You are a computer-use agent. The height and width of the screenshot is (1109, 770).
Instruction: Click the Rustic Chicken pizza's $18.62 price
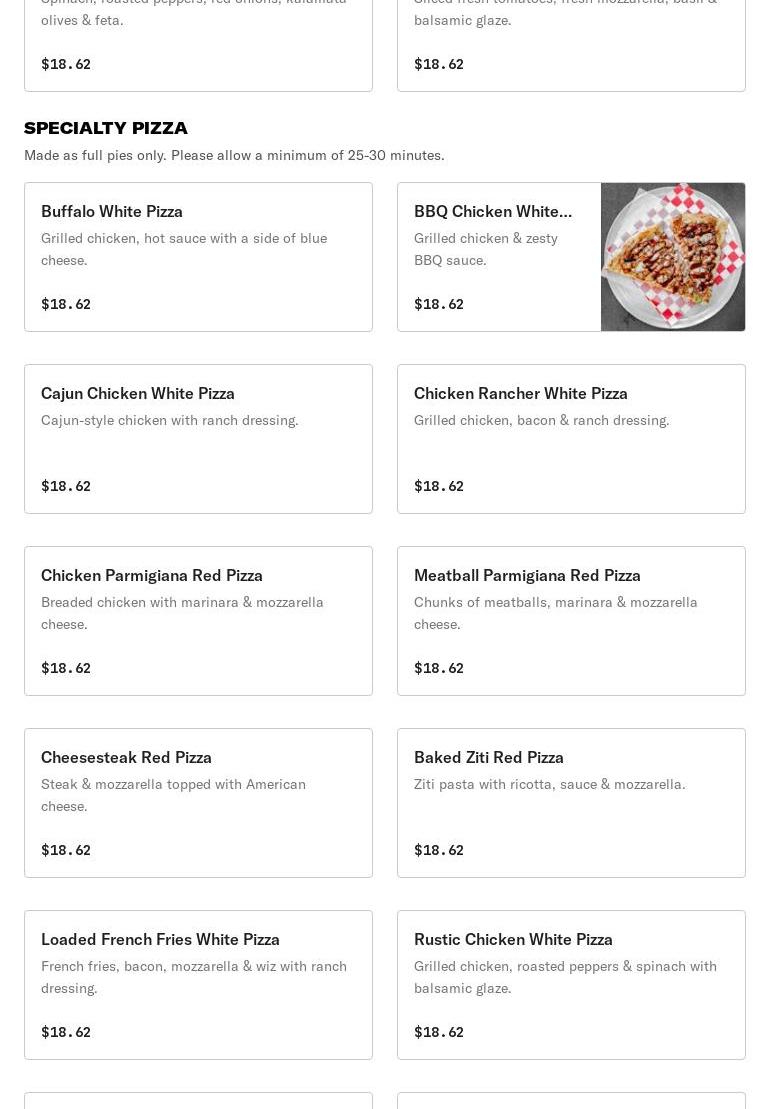[x=439, y=1032]
